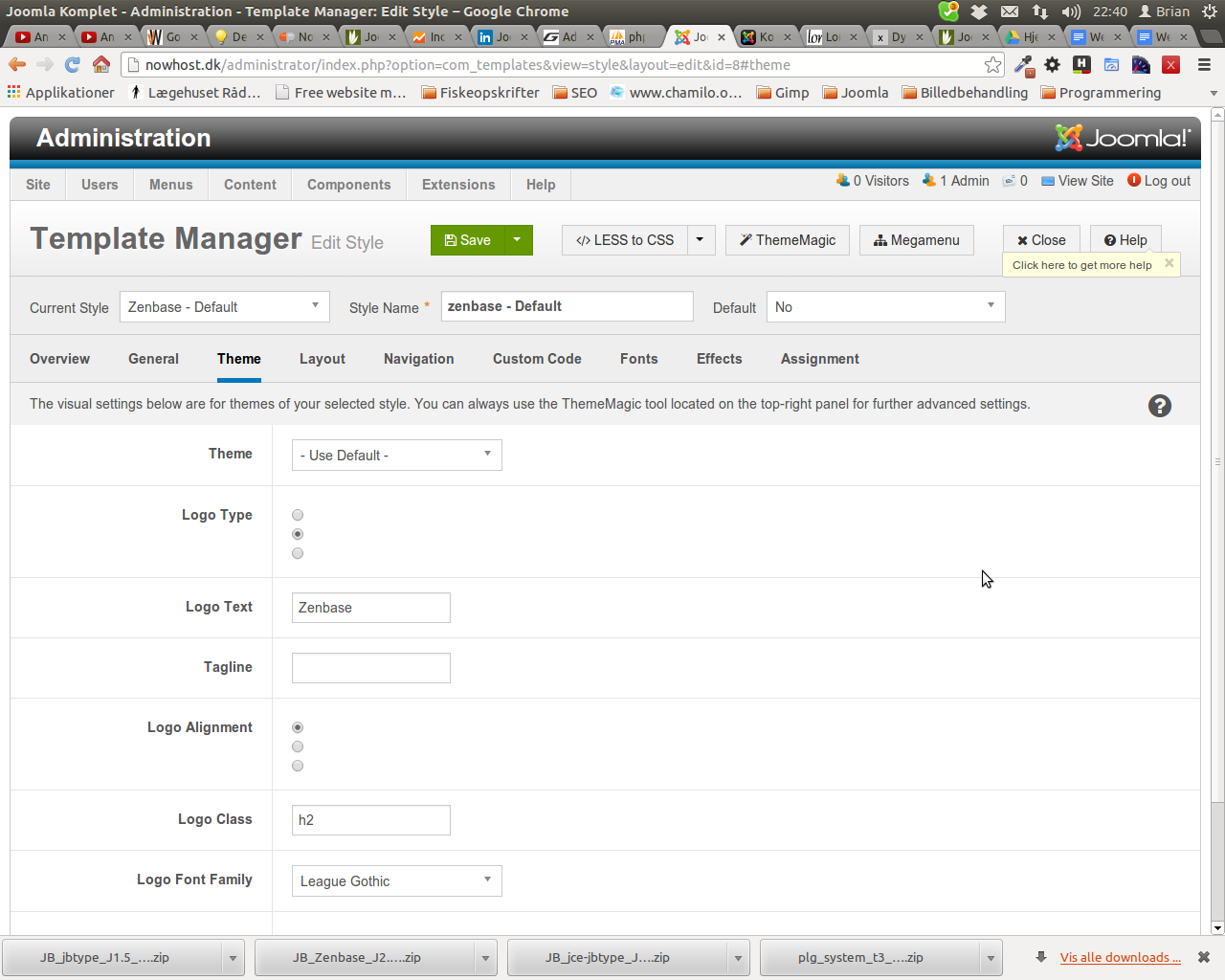The image size is (1225, 980).
Task: Click 'Vis alle downloads' link
Action: [x=1120, y=958]
